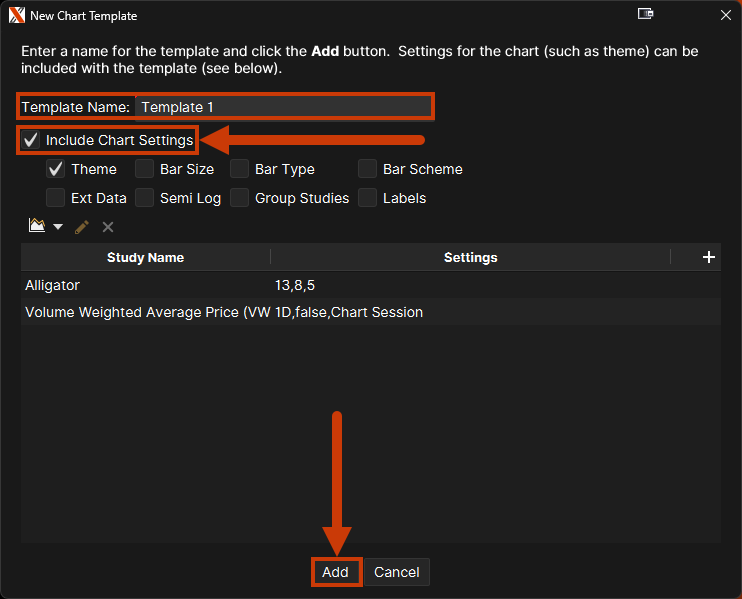Image resolution: width=742 pixels, height=599 pixels.
Task: Enable Group Studies checkbox
Action: click(x=240, y=198)
